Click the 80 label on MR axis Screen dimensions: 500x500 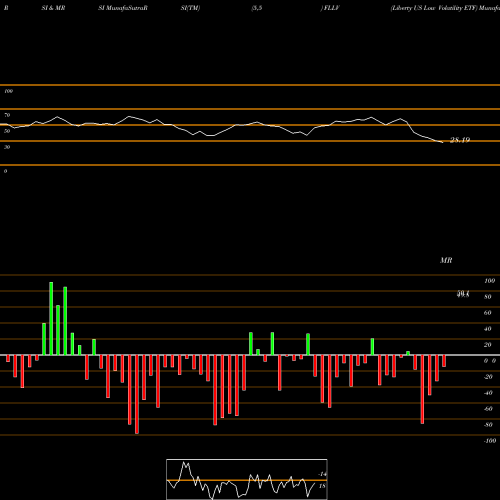point(488,297)
